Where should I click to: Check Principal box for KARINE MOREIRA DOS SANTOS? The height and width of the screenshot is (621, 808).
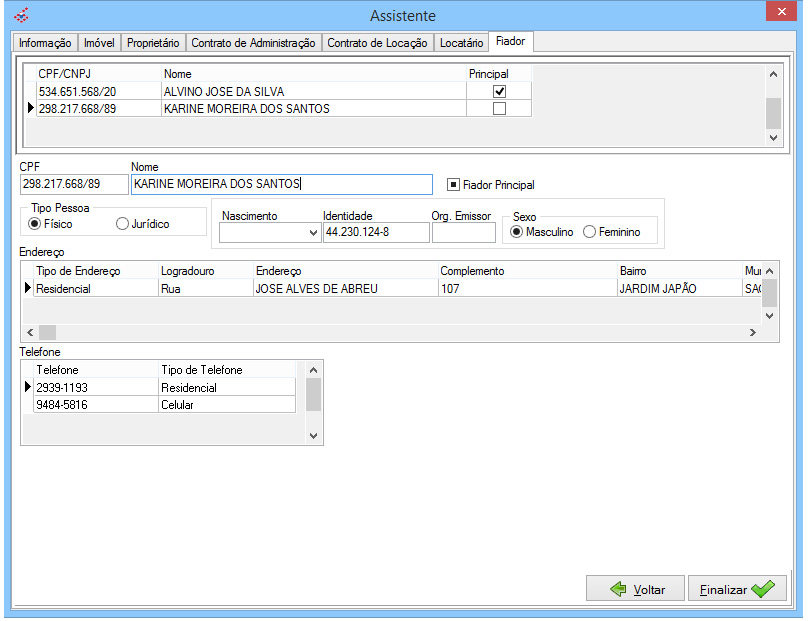click(x=499, y=109)
